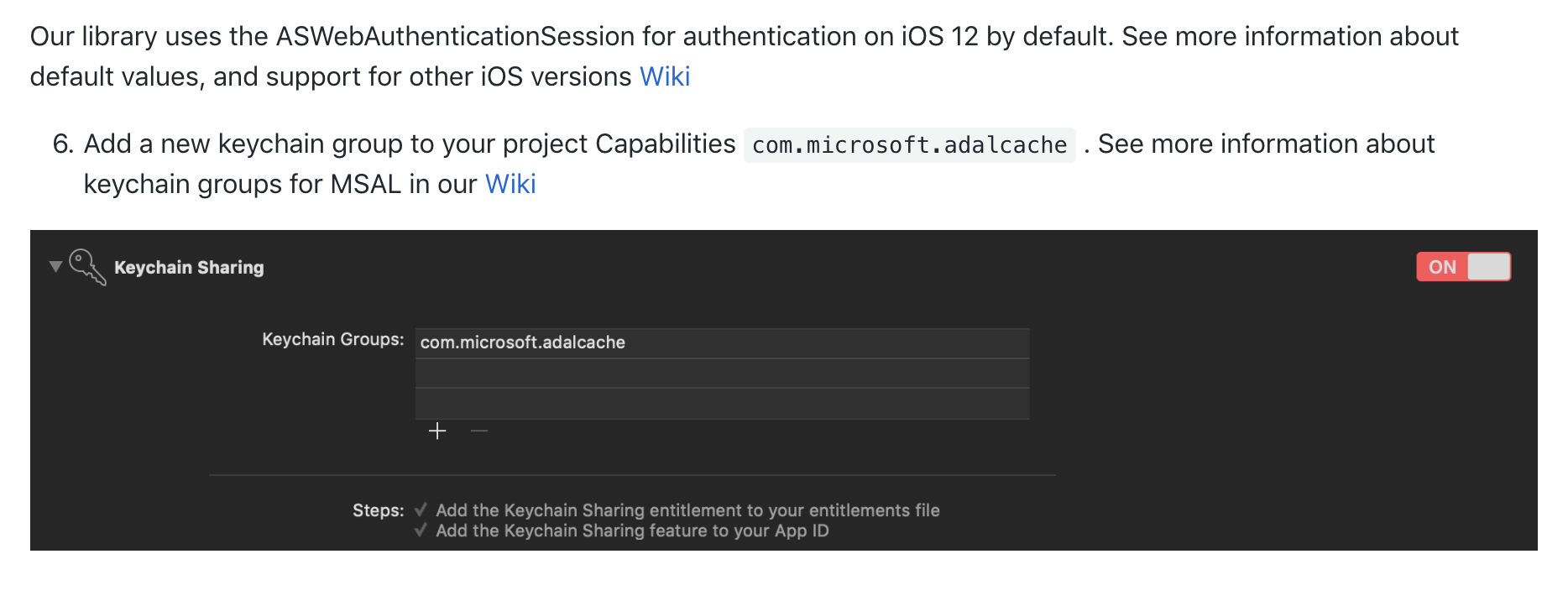This screenshot has width=1568, height=601.
Task: Click the checkmark beside App ID step
Action: tap(421, 530)
